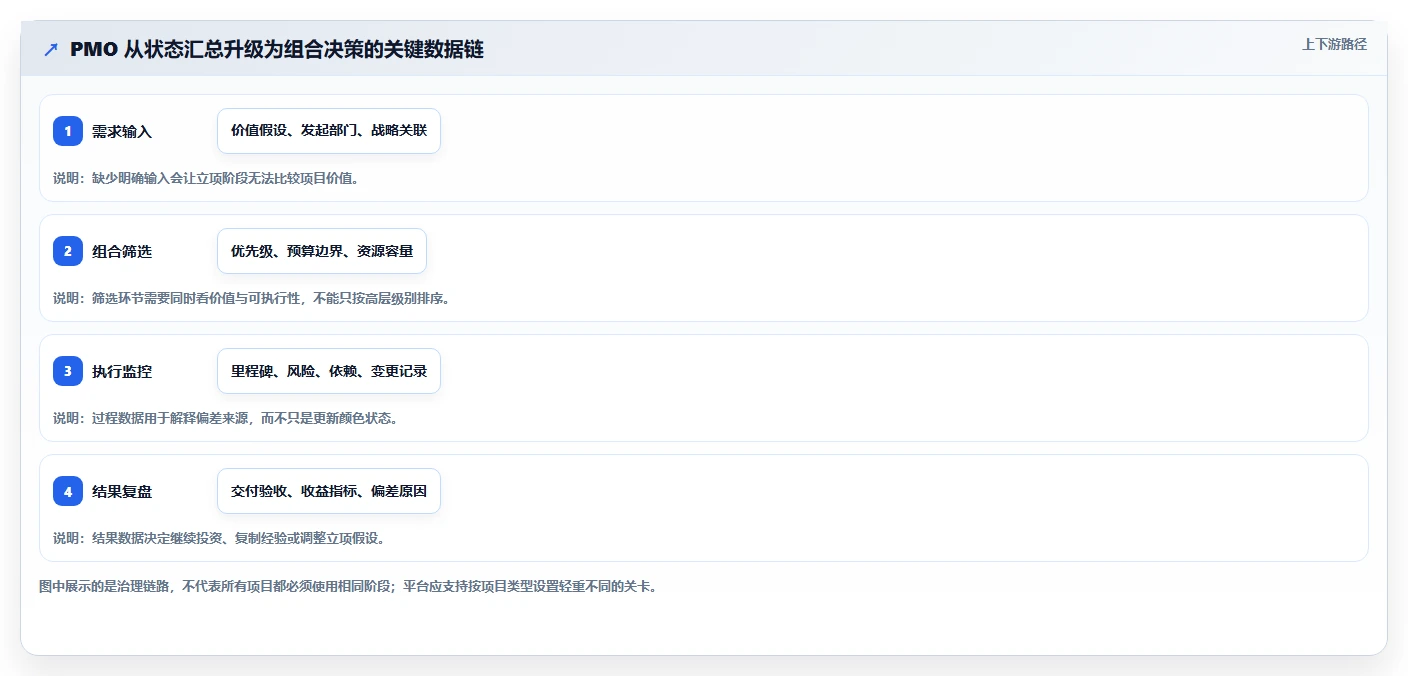
Task: Click the step 4 number badge
Action: pos(68,491)
